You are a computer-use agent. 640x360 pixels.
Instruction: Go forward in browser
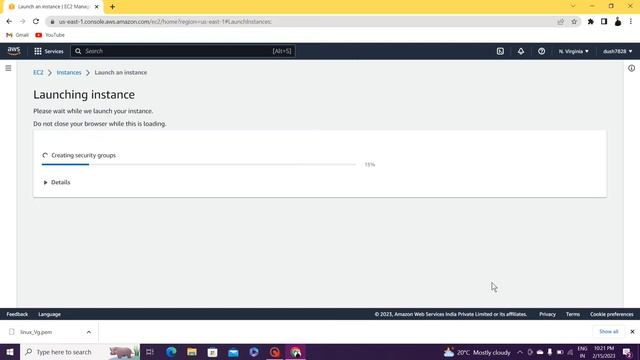[22, 21]
